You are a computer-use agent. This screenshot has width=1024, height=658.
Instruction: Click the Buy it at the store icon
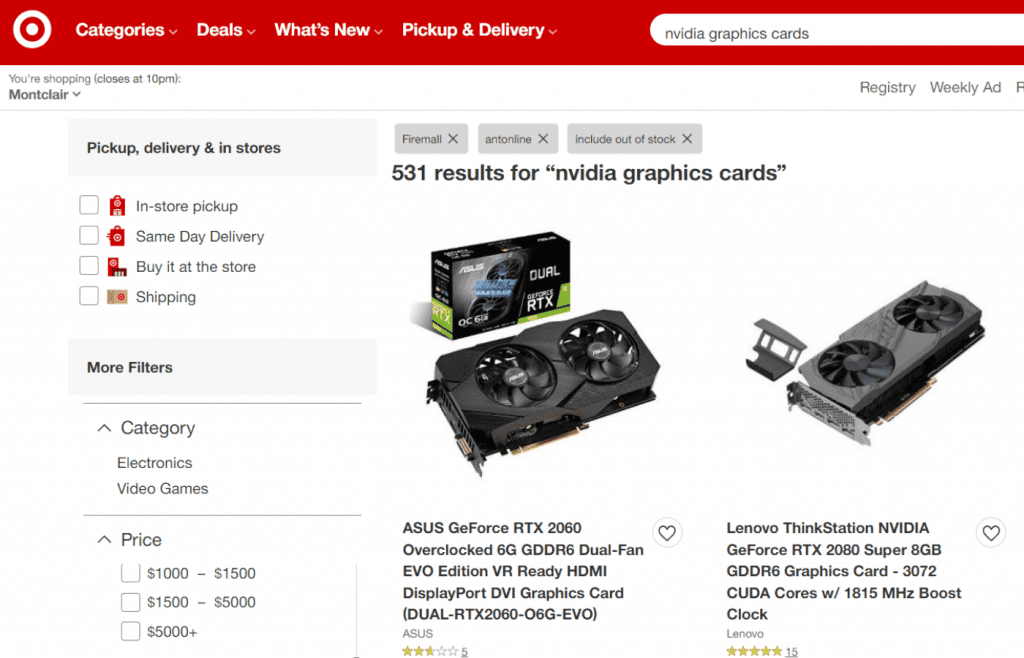(x=117, y=266)
